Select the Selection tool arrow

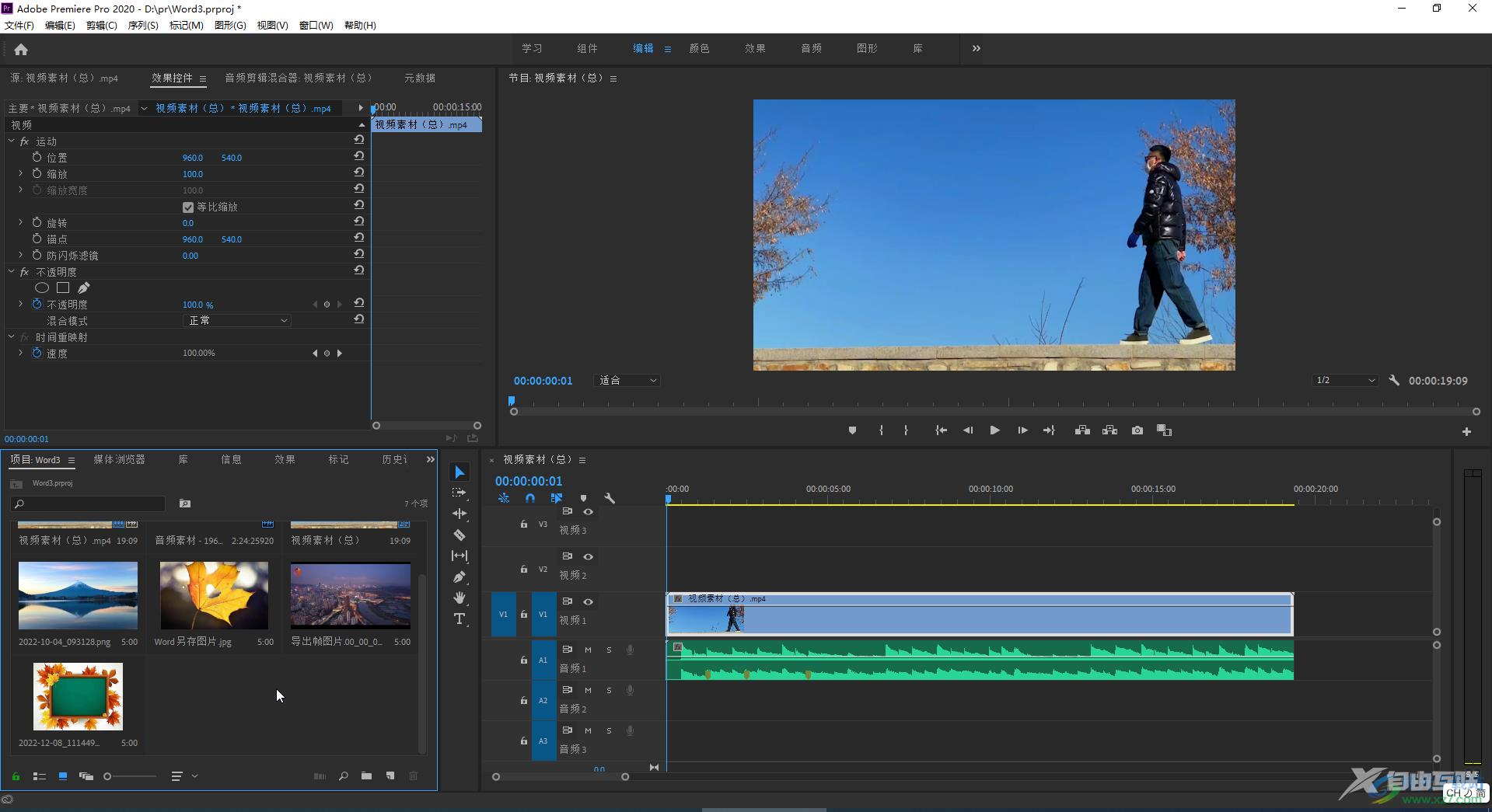tap(459, 472)
